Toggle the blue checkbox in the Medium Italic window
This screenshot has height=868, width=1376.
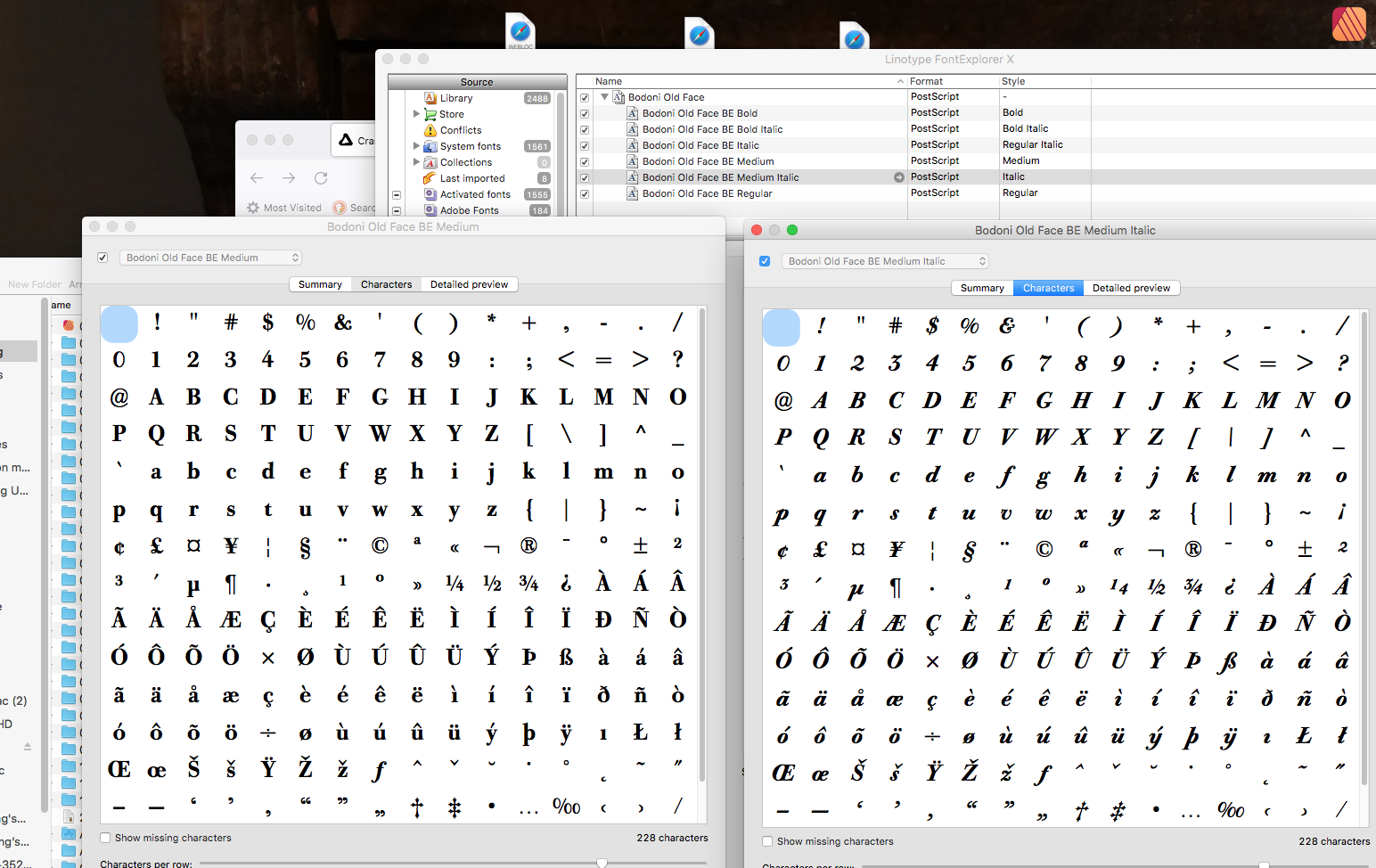click(x=765, y=261)
